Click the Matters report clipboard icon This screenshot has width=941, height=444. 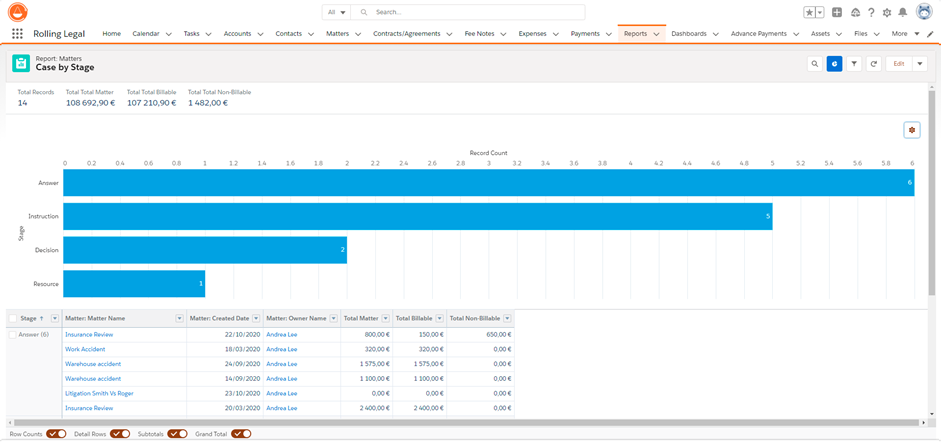21,63
